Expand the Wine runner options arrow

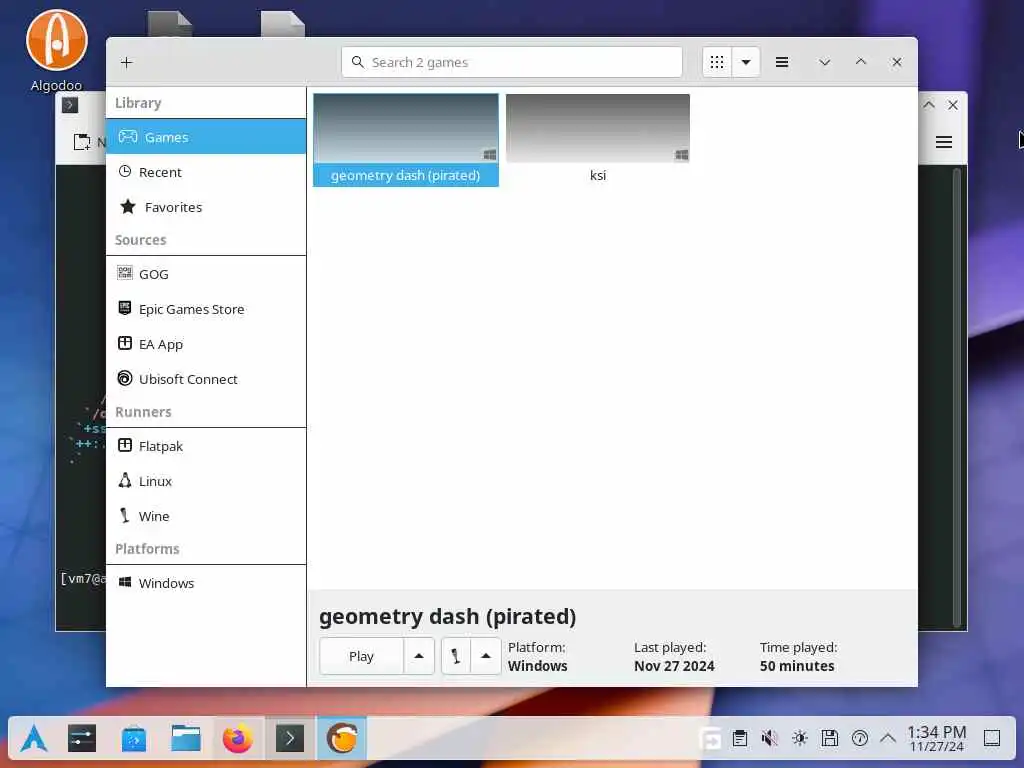click(485, 656)
